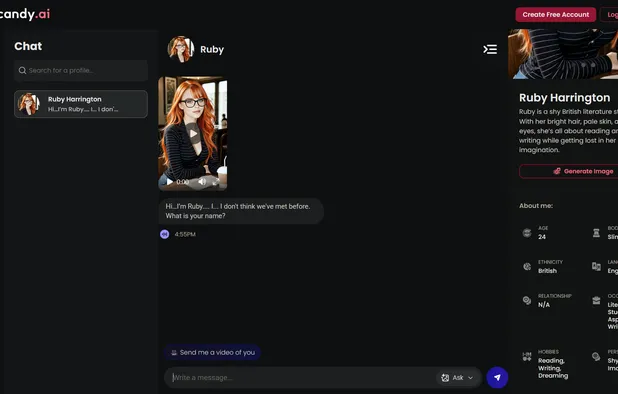
Task: Open Ruby Harrington chat in sidebar
Action: (81, 104)
